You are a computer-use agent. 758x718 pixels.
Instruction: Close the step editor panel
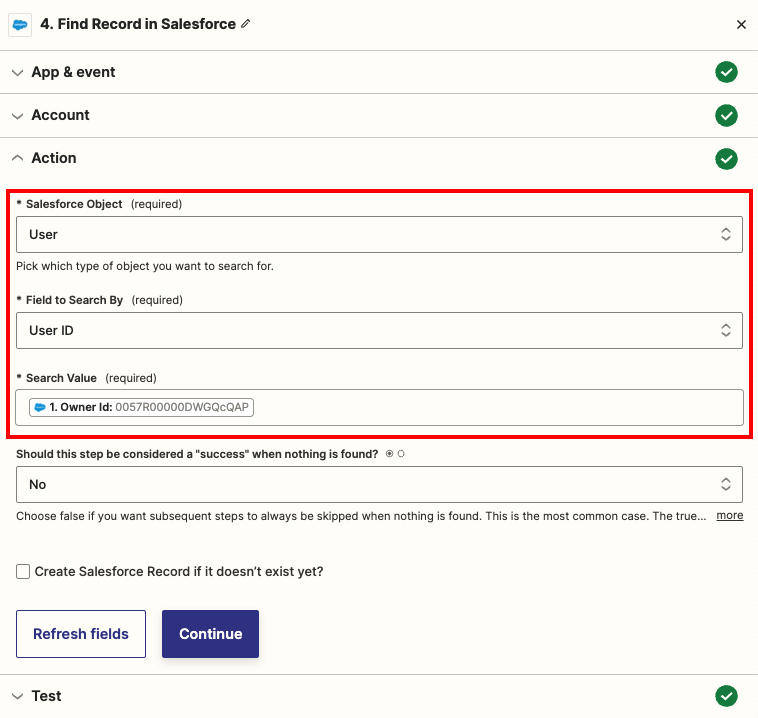(x=741, y=24)
